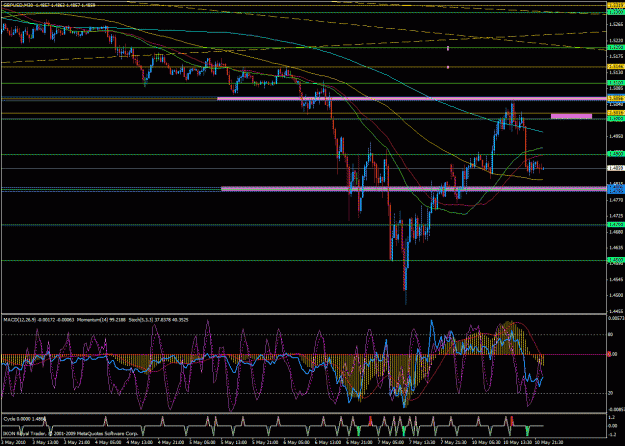
Task: Click the green 1.4900 price label
Action: (615, 154)
